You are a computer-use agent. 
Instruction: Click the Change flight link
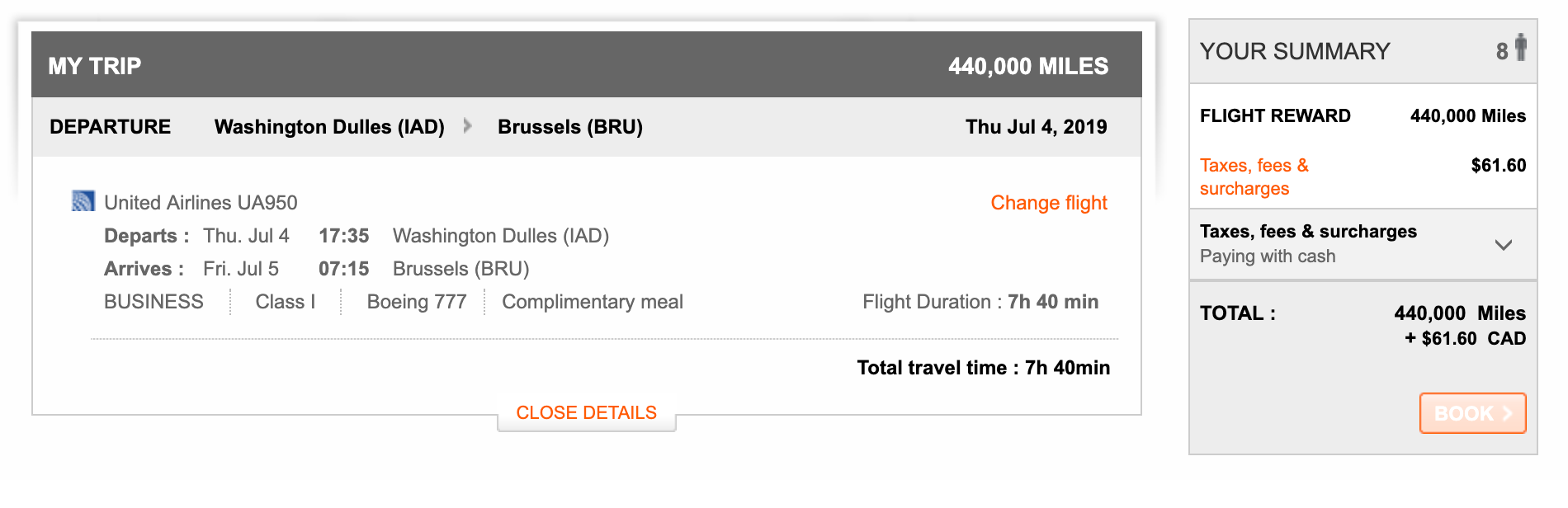(1048, 203)
